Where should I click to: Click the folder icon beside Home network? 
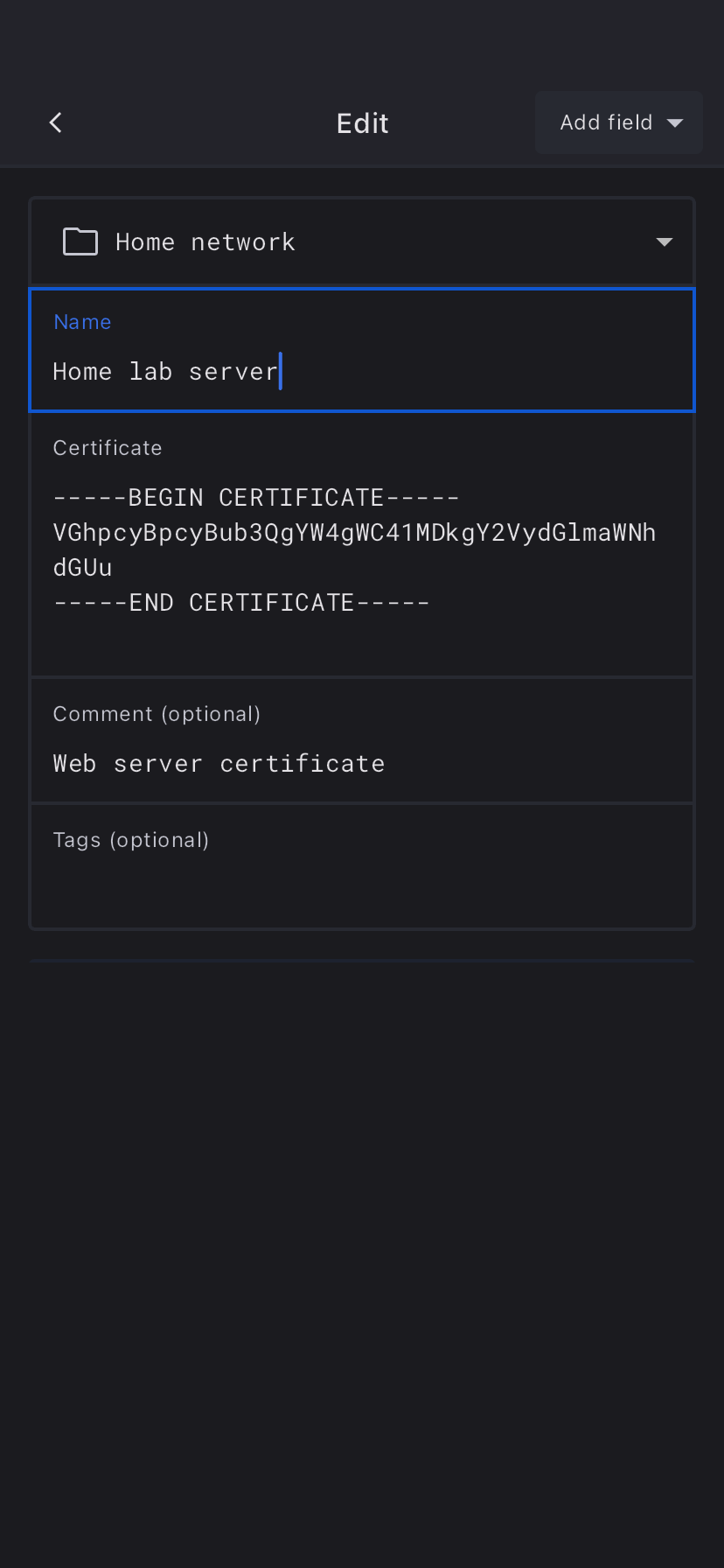[80, 241]
